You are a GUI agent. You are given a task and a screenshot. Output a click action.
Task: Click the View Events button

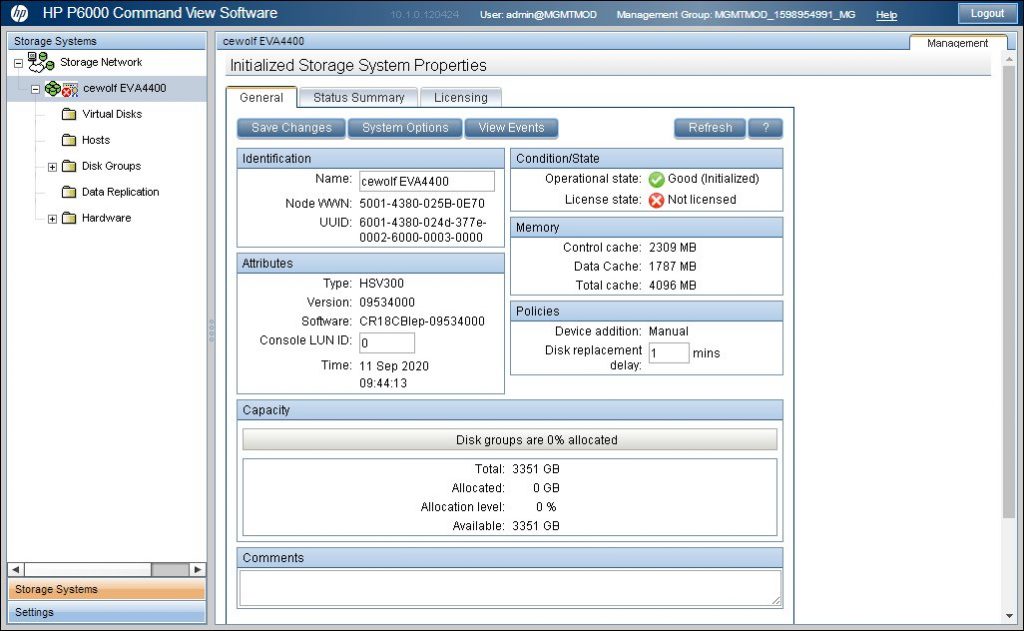[511, 128]
